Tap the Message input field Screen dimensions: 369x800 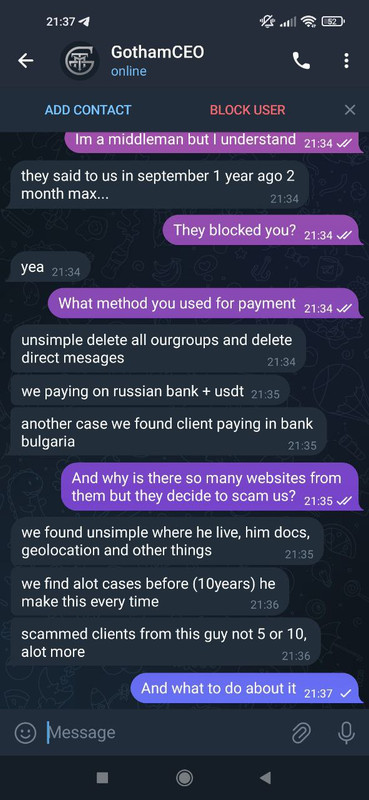pos(163,733)
